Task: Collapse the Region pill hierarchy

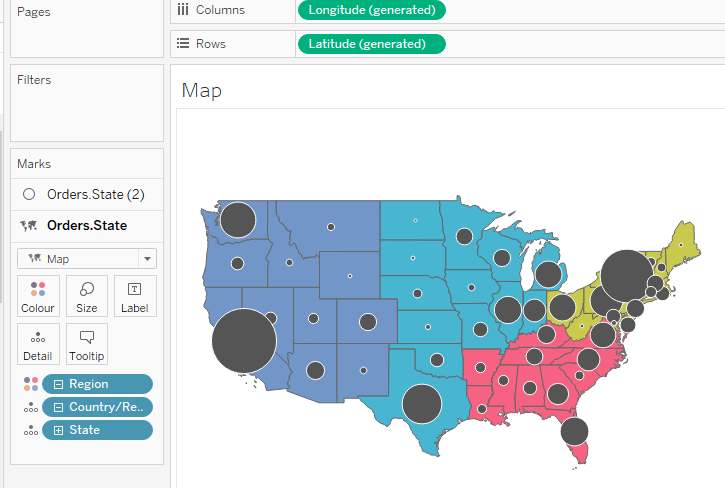Action: tap(59, 384)
